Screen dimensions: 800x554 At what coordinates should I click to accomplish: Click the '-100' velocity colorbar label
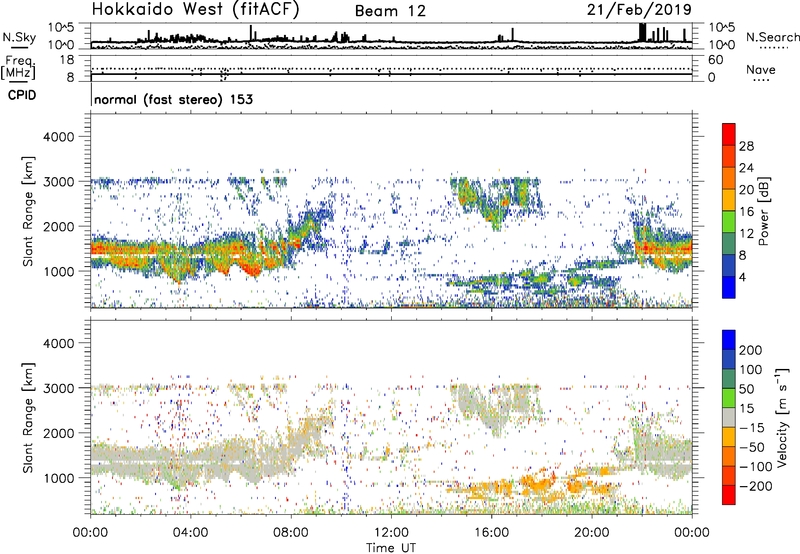[756, 467]
